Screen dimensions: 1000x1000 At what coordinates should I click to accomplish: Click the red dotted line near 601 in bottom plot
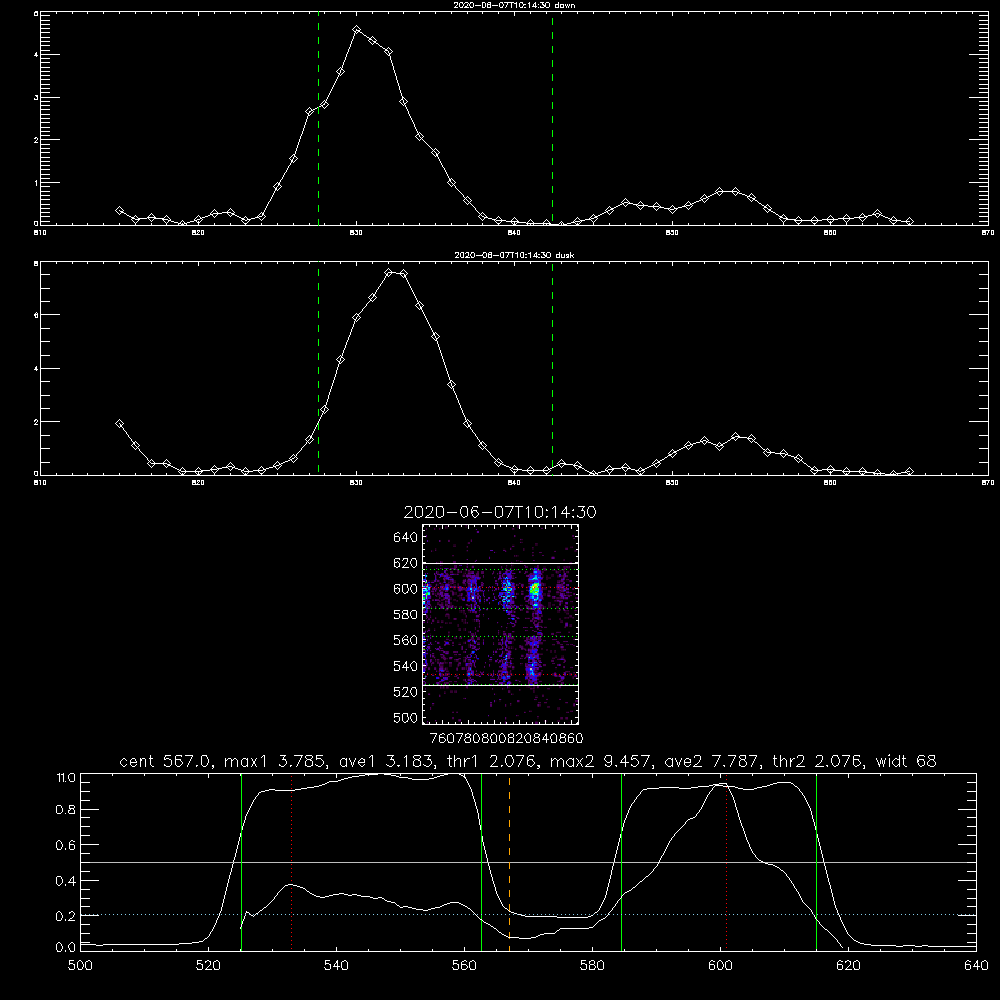pos(726,862)
